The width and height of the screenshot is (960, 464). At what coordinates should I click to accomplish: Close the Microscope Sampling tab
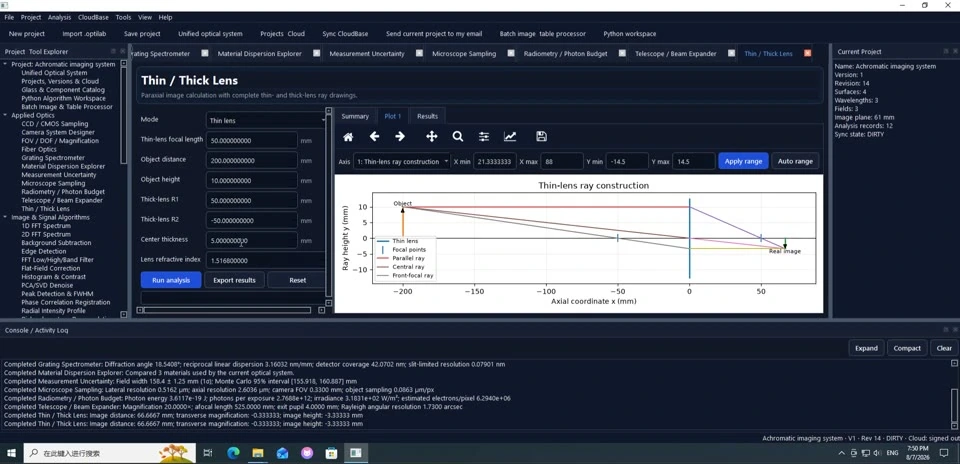(511, 53)
